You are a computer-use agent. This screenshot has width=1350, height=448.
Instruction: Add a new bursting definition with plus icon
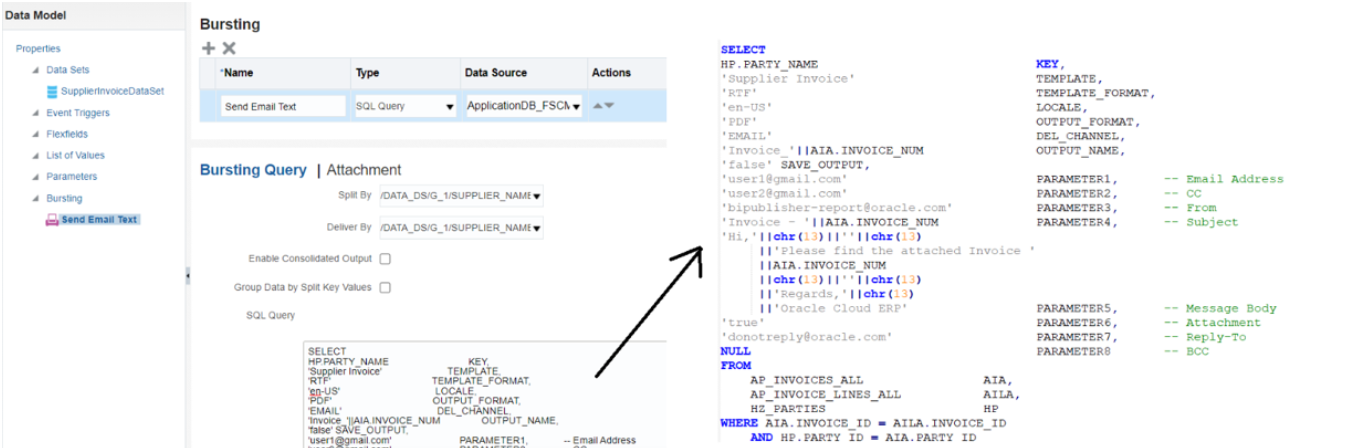(x=208, y=48)
